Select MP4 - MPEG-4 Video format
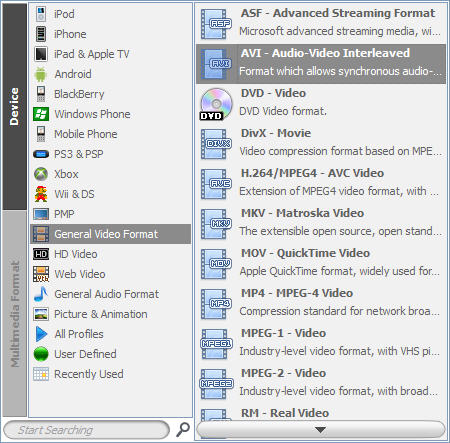 pos(321,304)
